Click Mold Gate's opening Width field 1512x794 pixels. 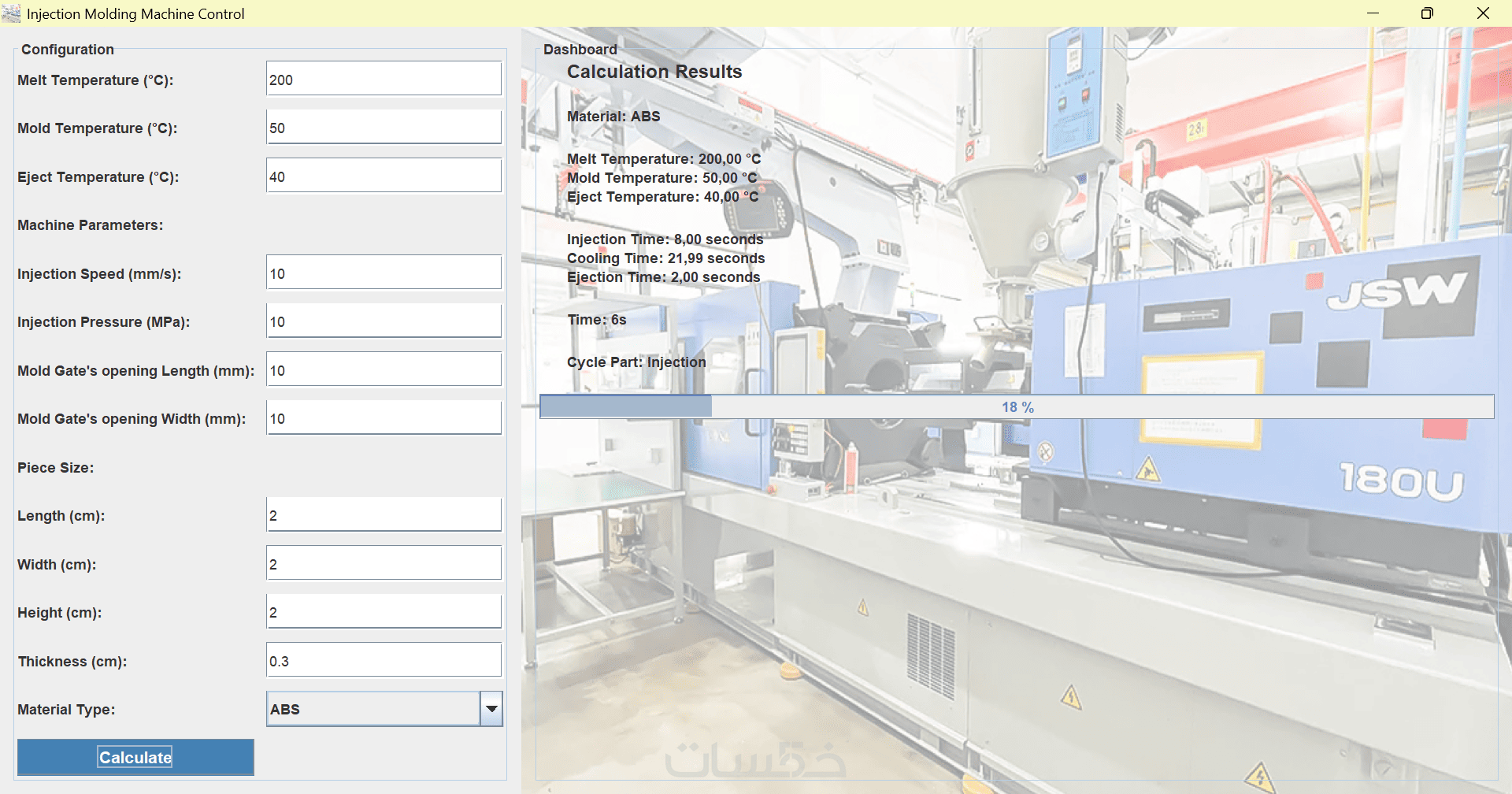[384, 418]
